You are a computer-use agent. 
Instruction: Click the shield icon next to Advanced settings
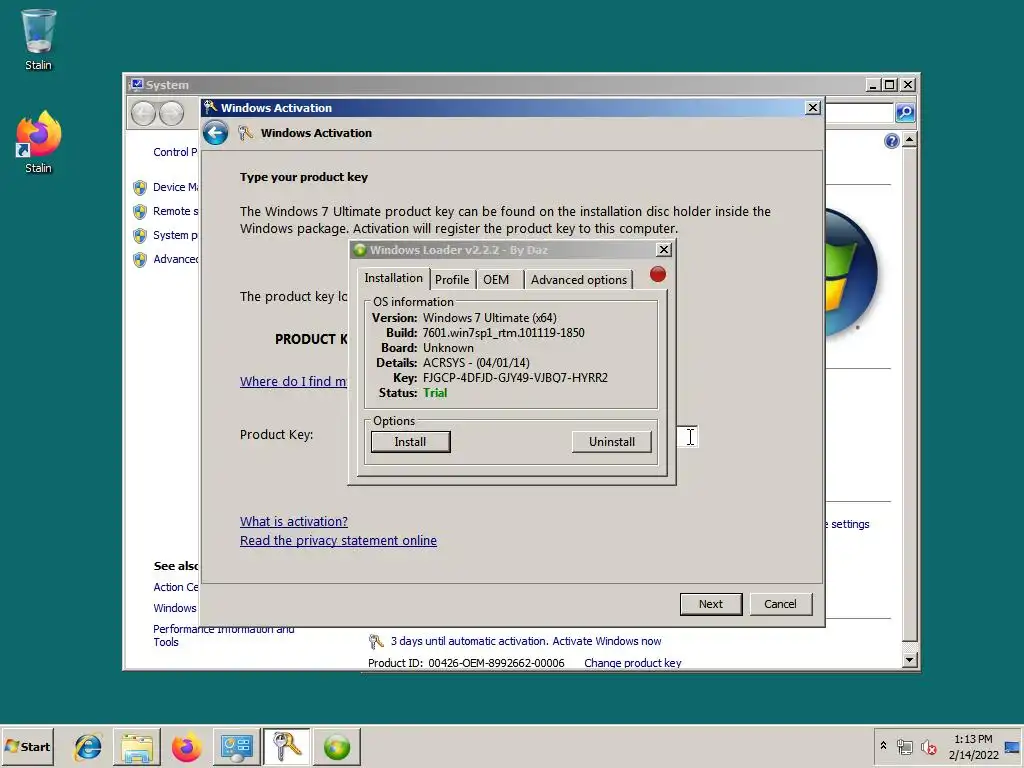point(140,260)
